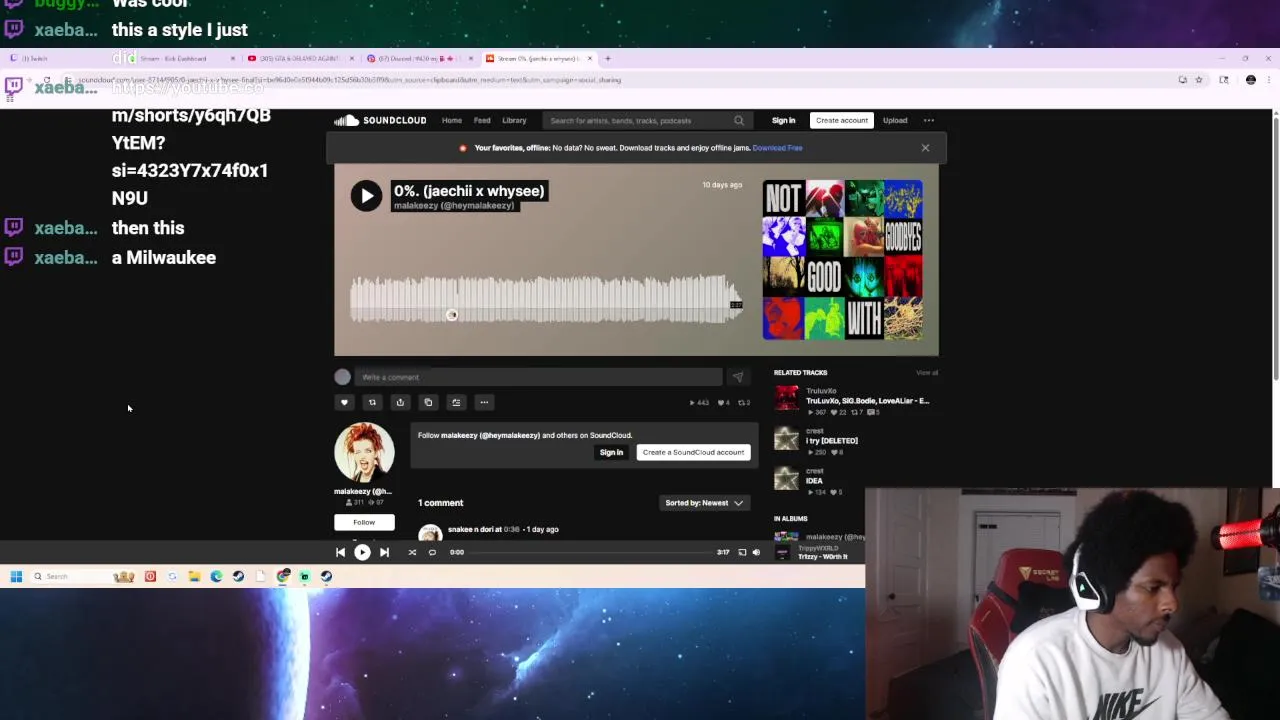Switch to the Discord browser tab
This screenshot has height=720, width=1280.
click(418, 58)
